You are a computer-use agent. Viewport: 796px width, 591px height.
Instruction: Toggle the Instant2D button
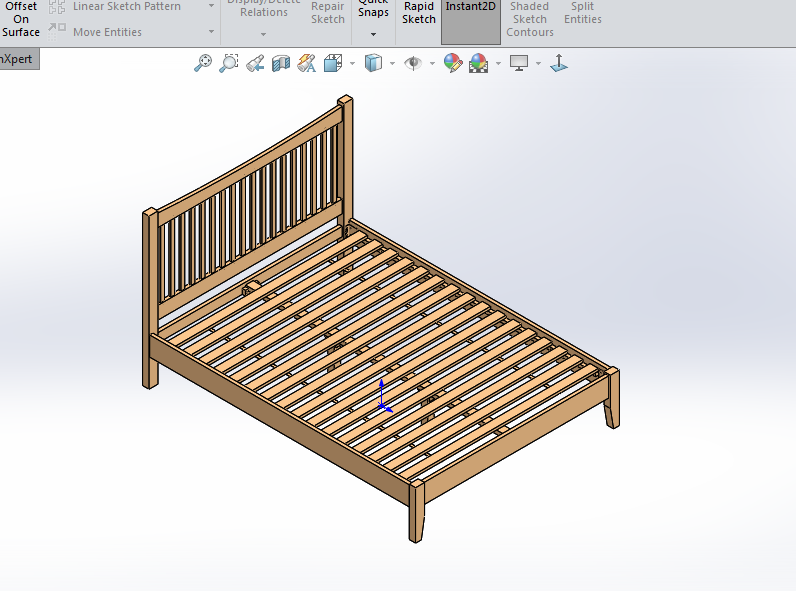pyautogui.click(x=471, y=20)
